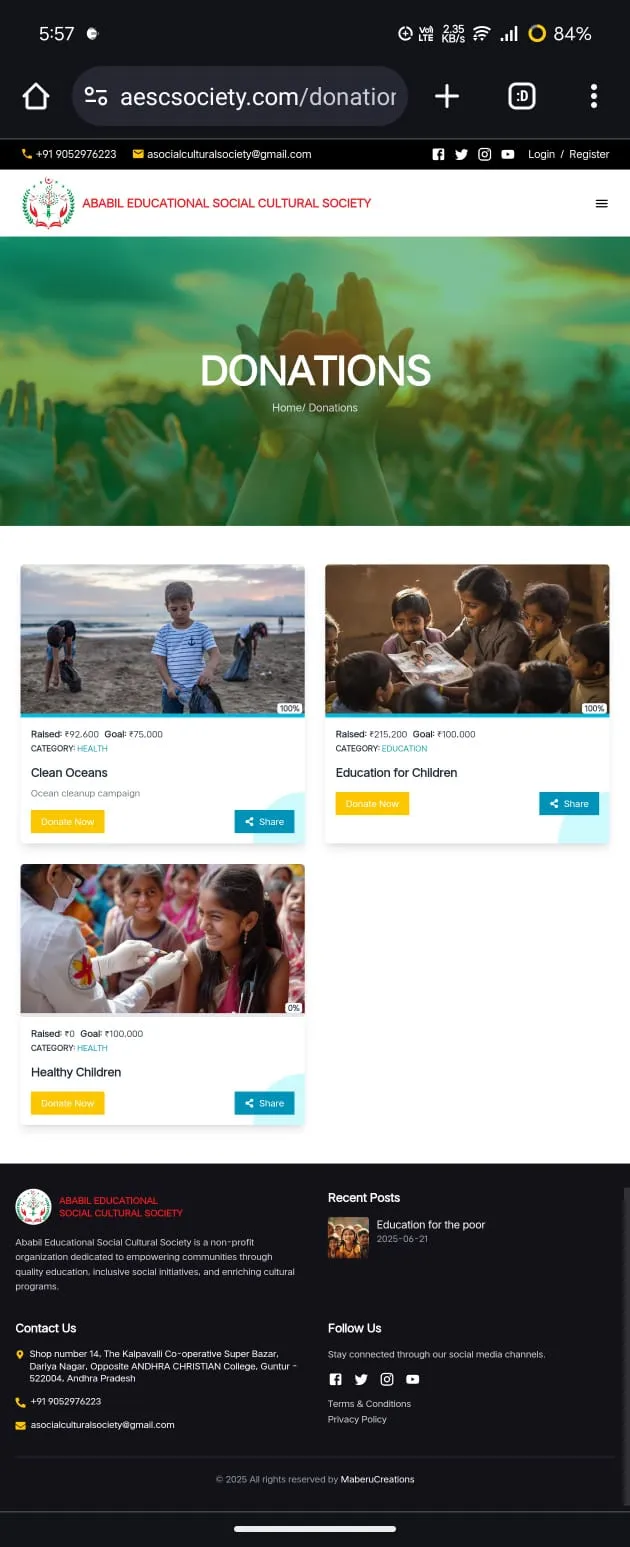Open Education for the poor recent post
Viewport: 630px width, 1547px height.
pos(431,1224)
